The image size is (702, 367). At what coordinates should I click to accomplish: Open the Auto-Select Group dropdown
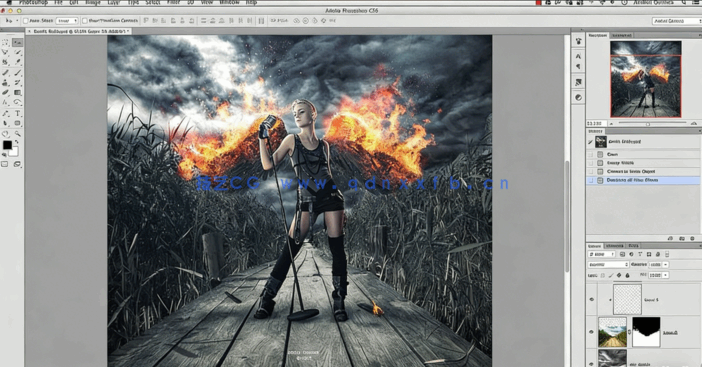(x=67, y=21)
